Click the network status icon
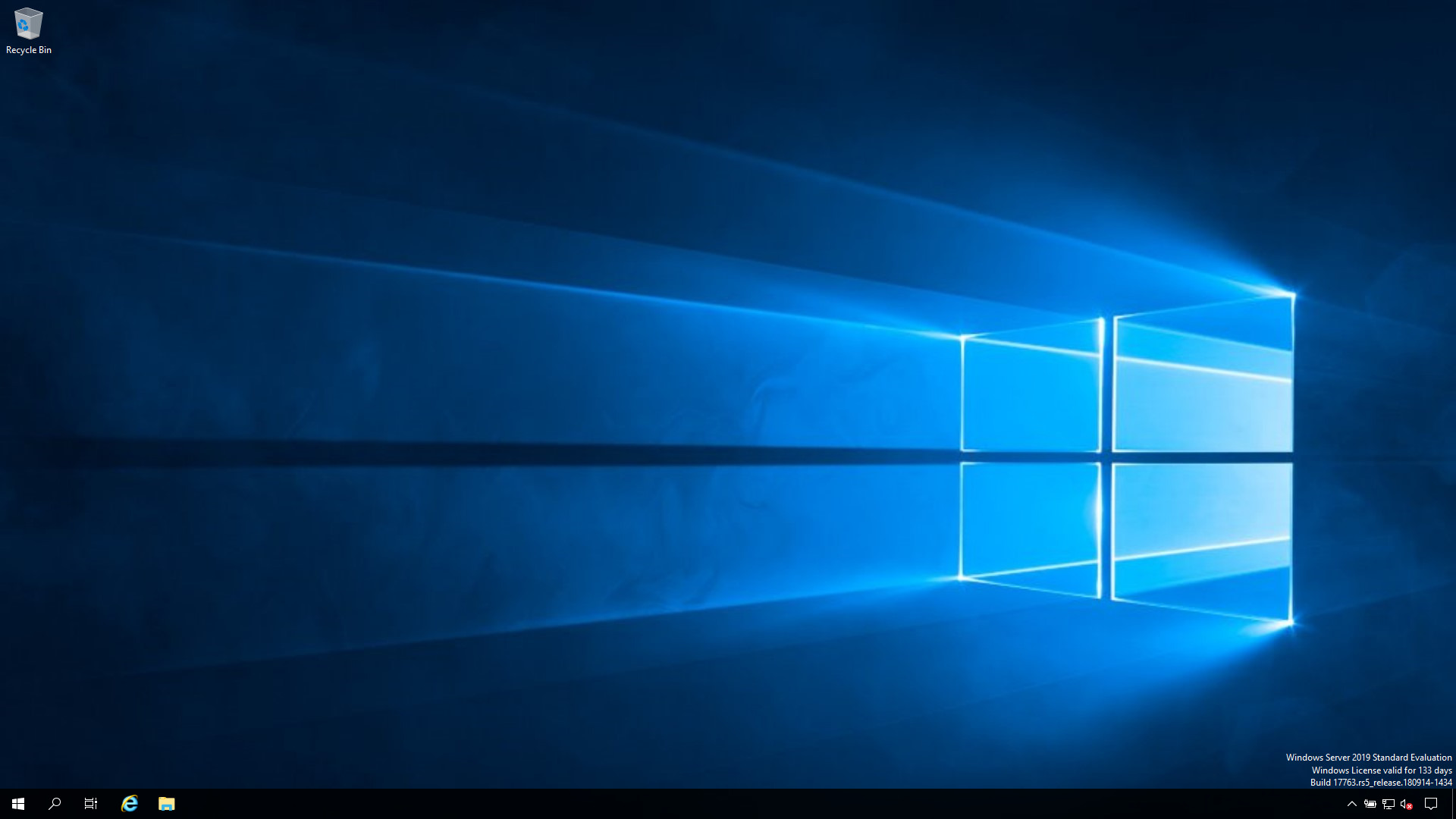Viewport: 1456px width, 819px height. click(x=1388, y=803)
